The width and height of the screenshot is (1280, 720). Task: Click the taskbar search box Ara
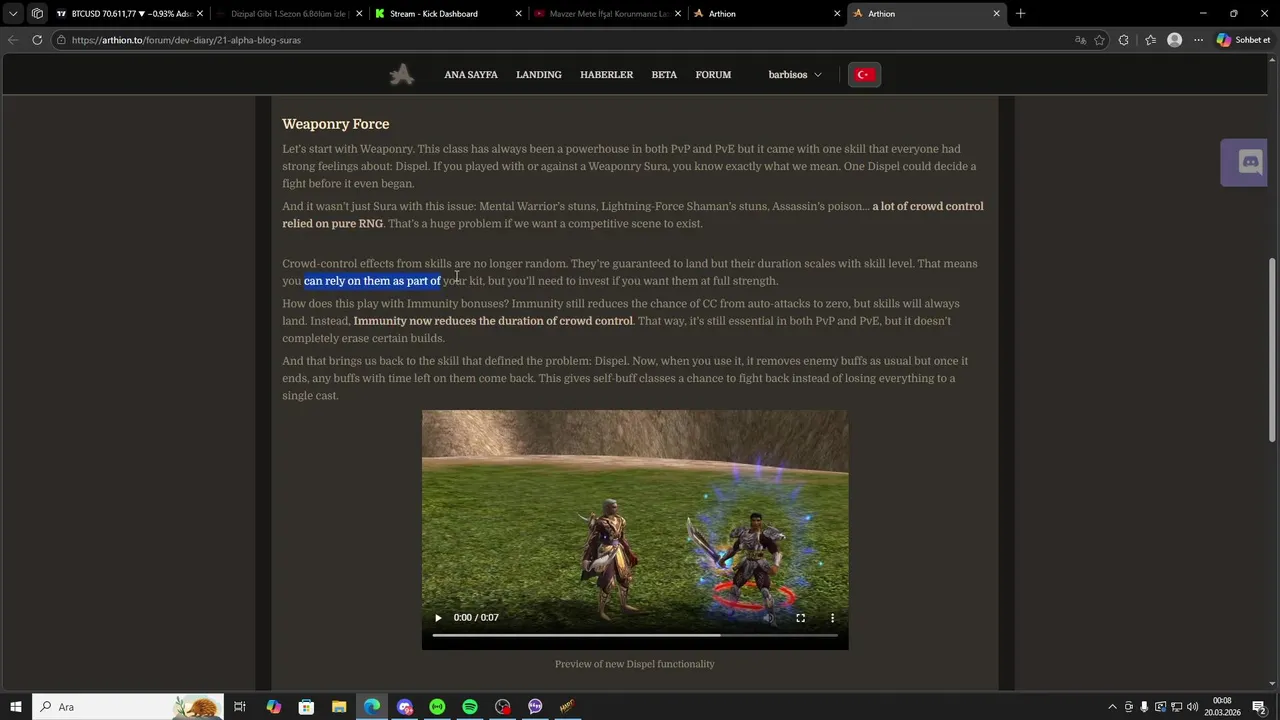point(127,707)
